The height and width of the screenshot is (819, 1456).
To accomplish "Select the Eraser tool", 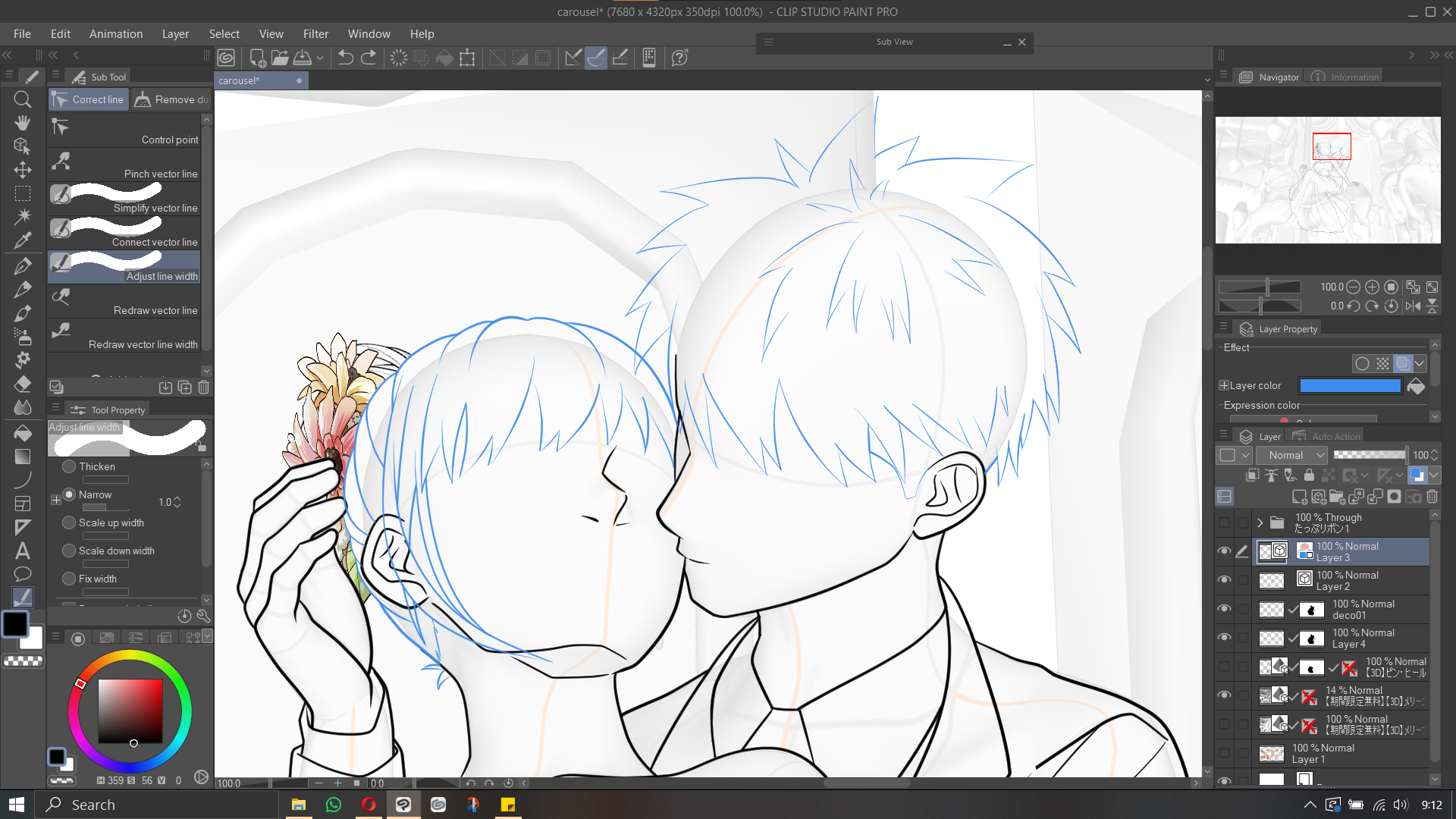I will click(x=23, y=384).
